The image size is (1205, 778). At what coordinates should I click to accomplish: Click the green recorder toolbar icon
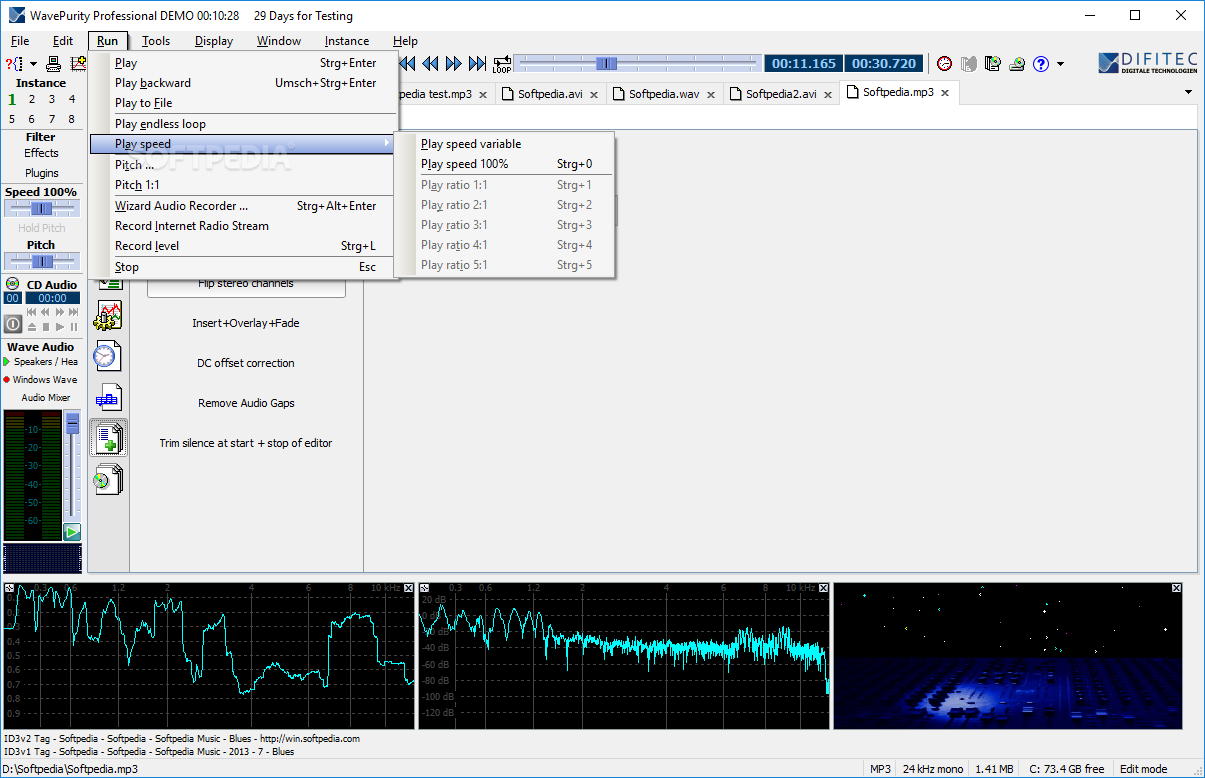click(x=1017, y=63)
